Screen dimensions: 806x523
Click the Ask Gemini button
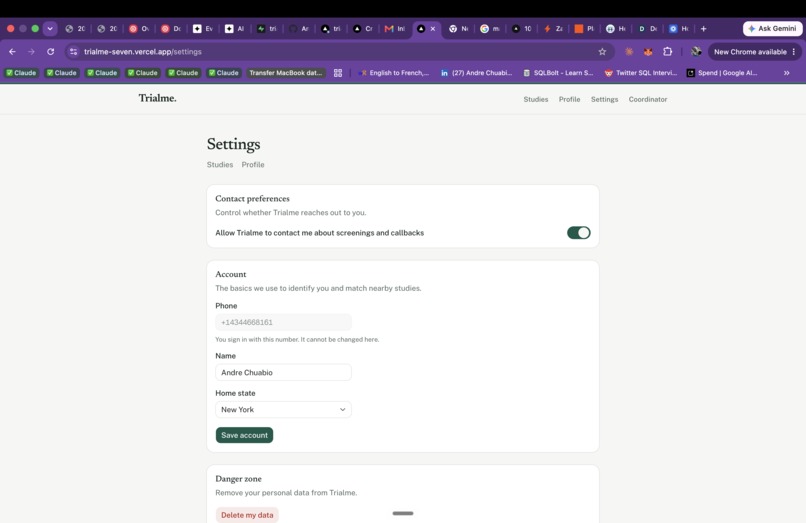(773, 29)
